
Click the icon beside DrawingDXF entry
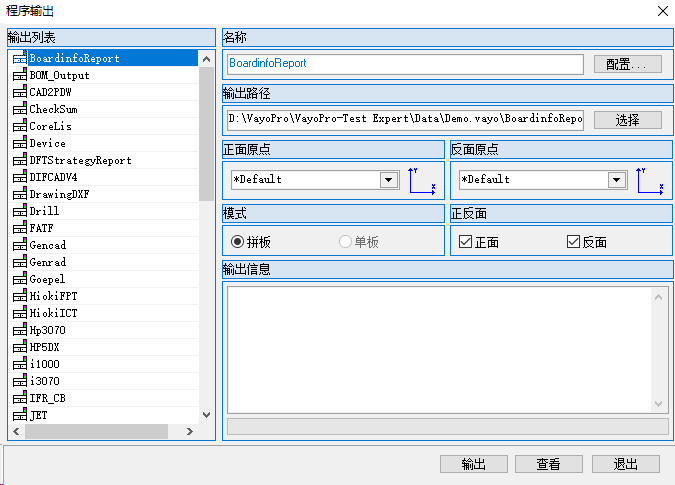pyautogui.click(x=20, y=194)
